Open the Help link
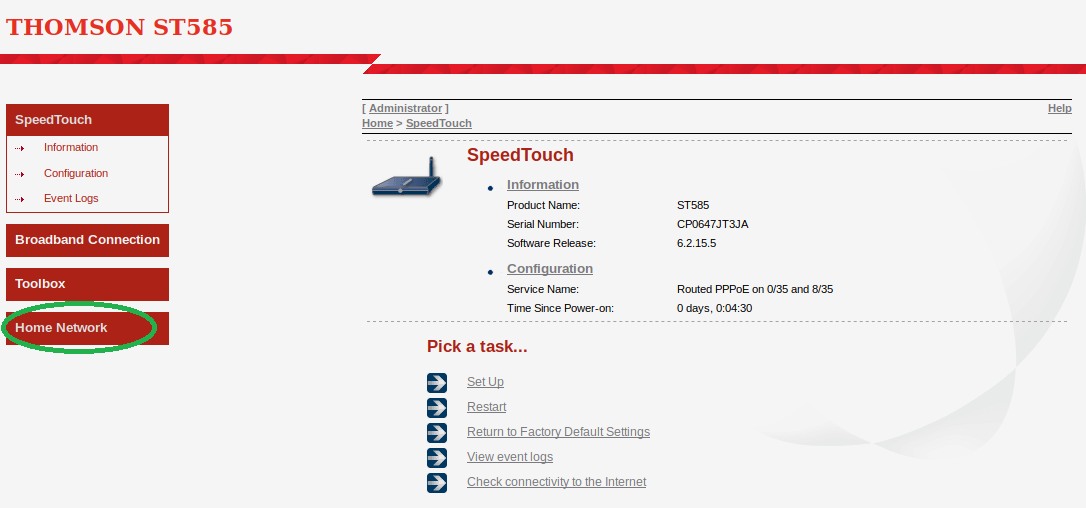 (x=1060, y=108)
